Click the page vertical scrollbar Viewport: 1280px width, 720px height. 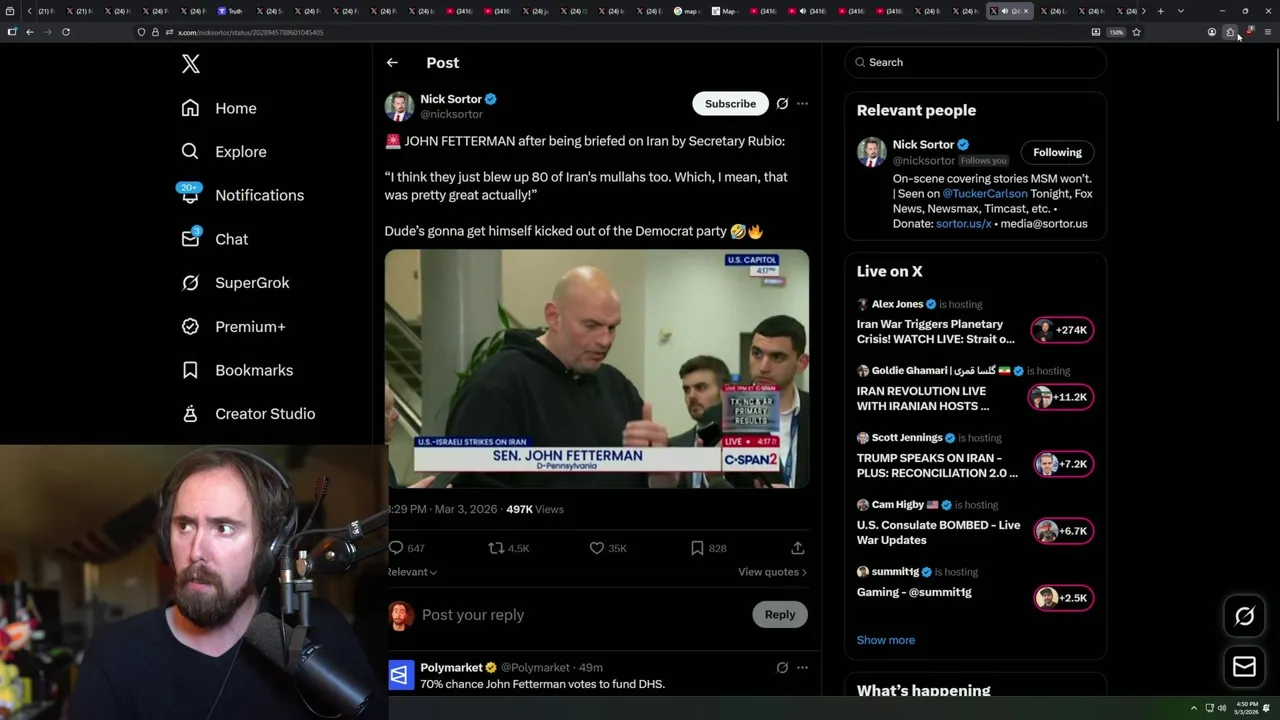[x=1275, y=85]
